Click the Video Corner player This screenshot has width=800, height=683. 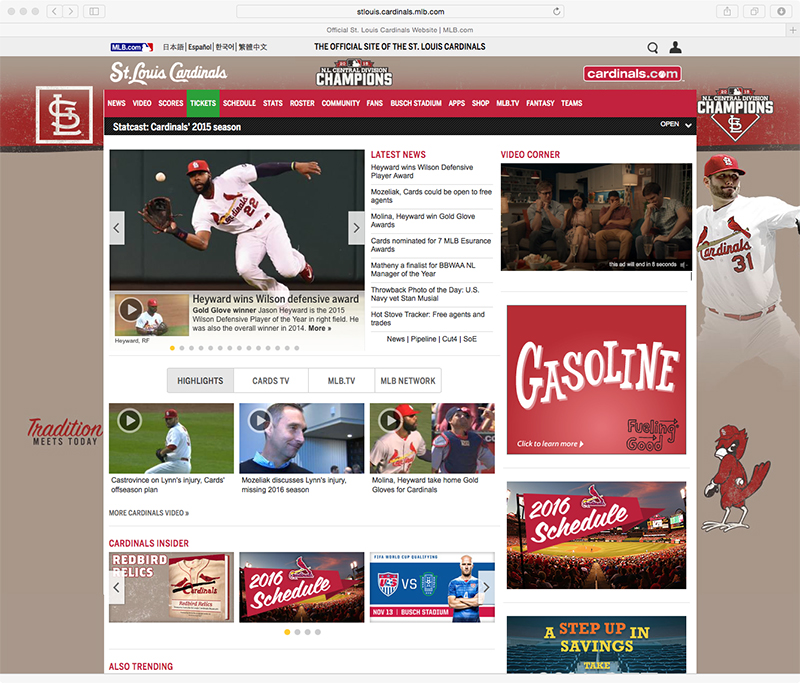click(x=596, y=217)
